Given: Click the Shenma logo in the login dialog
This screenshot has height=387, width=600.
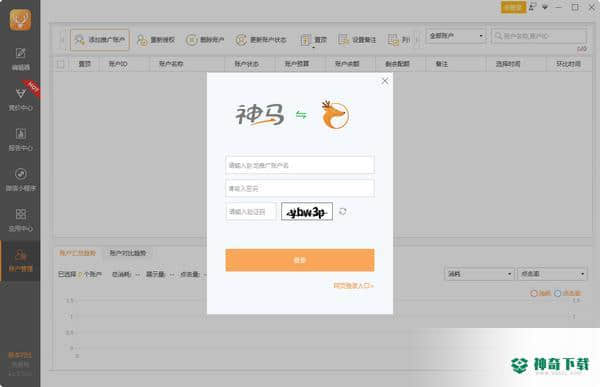Looking at the screenshot, I should click(x=260, y=115).
